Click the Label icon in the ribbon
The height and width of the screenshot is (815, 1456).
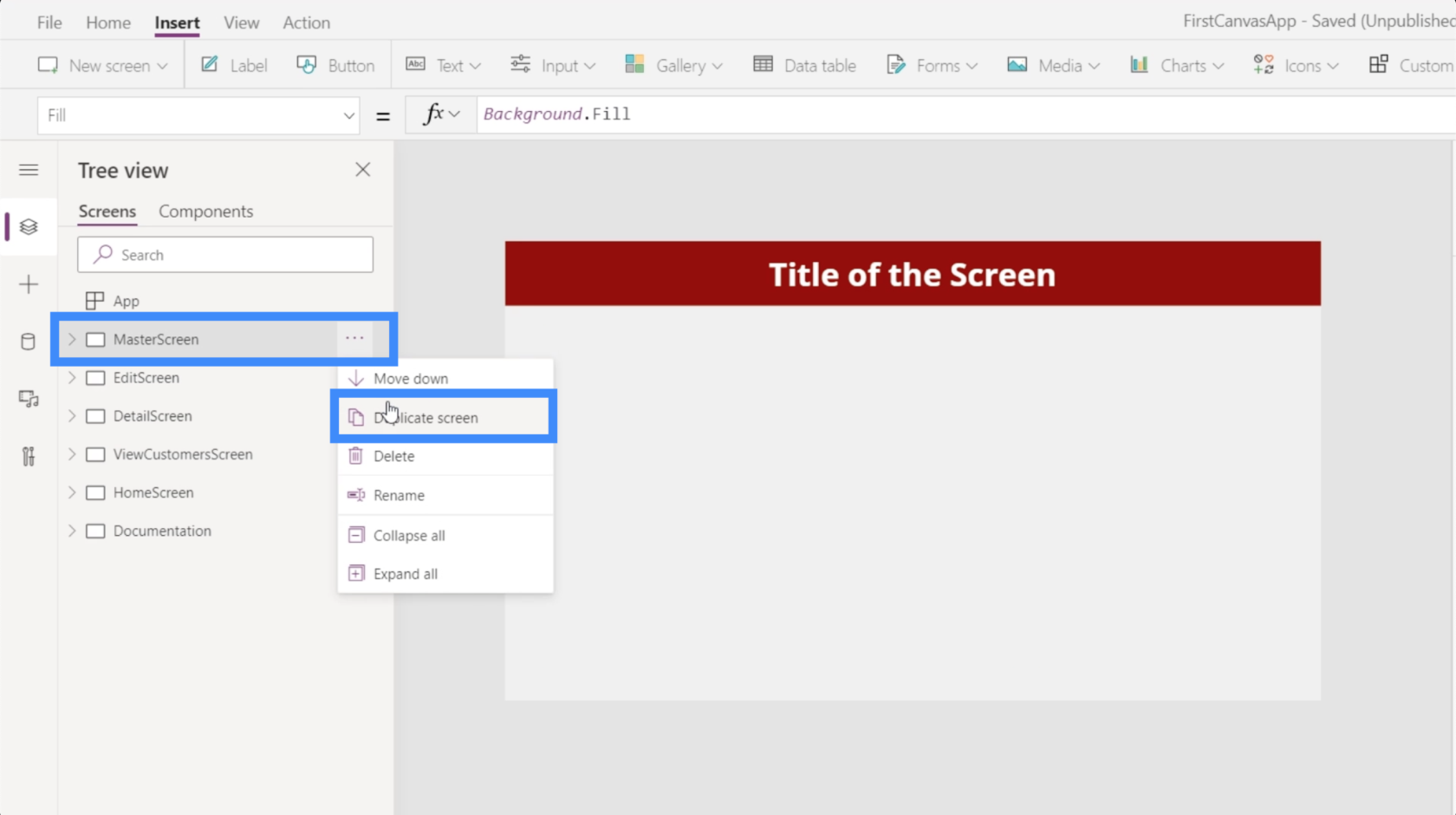tap(210, 65)
